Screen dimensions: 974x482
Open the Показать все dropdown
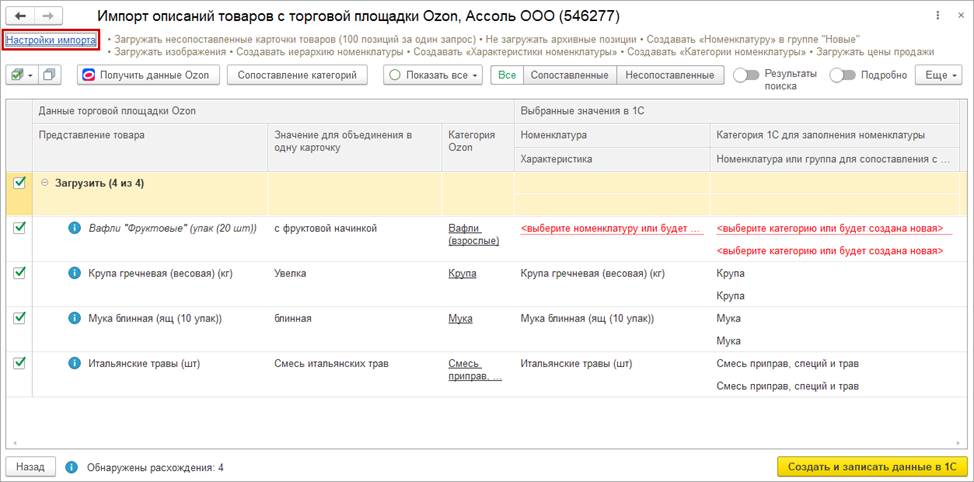click(432, 75)
